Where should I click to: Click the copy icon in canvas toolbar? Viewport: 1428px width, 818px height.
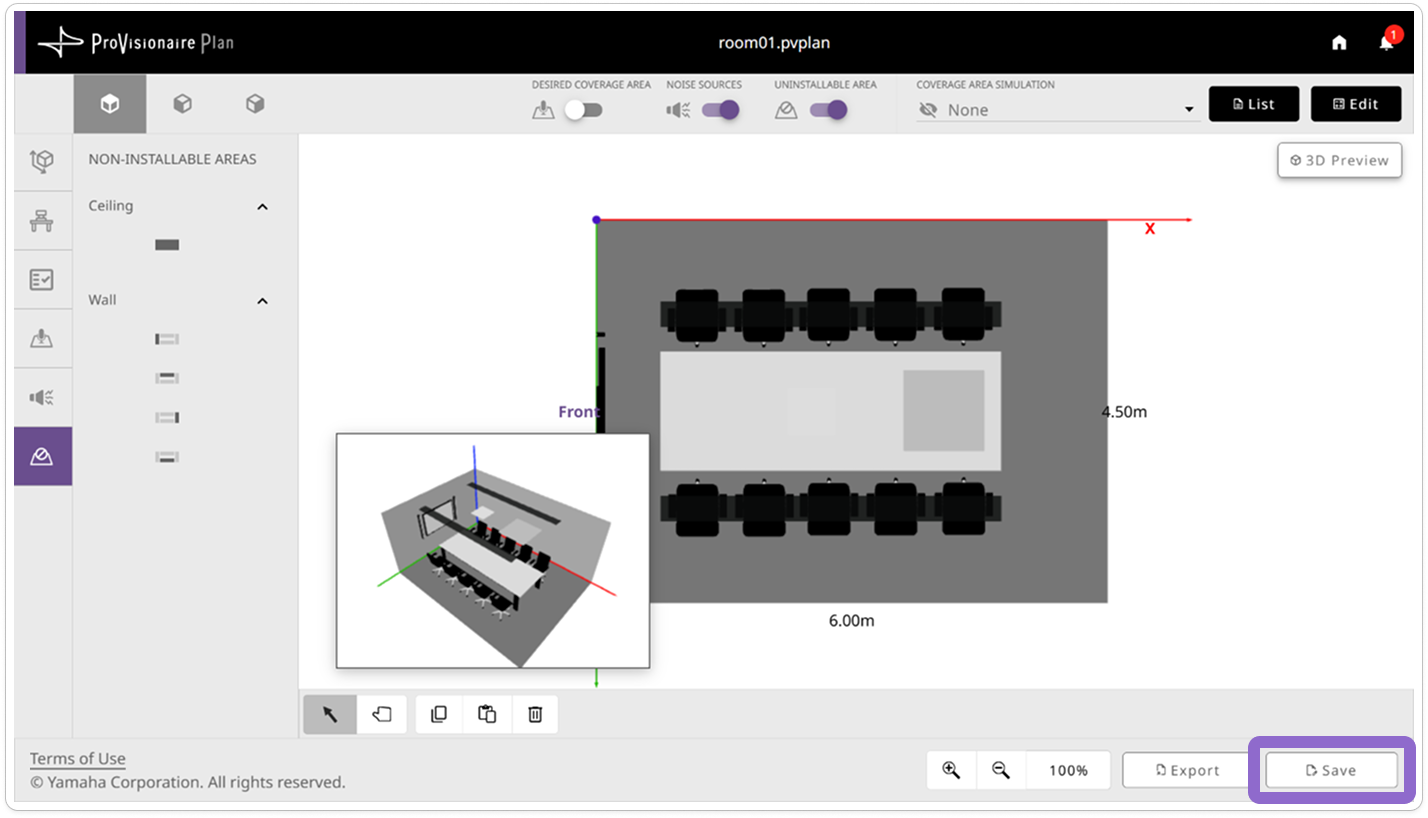coord(439,714)
